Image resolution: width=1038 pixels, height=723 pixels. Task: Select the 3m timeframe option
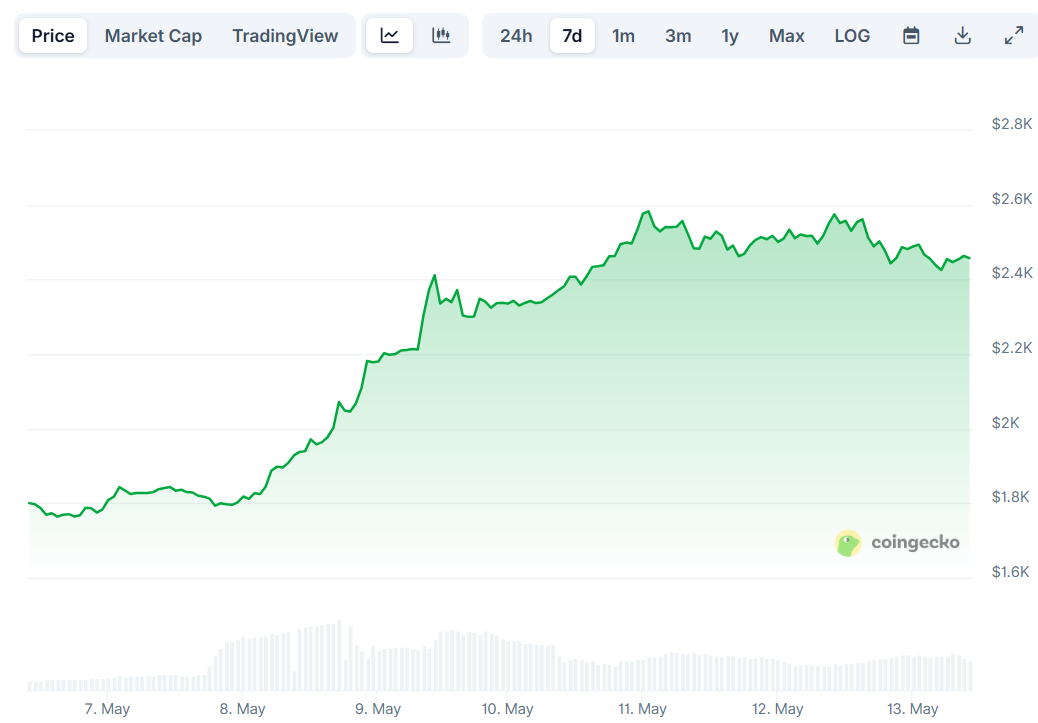pyautogui.click(x=678, y=35)
